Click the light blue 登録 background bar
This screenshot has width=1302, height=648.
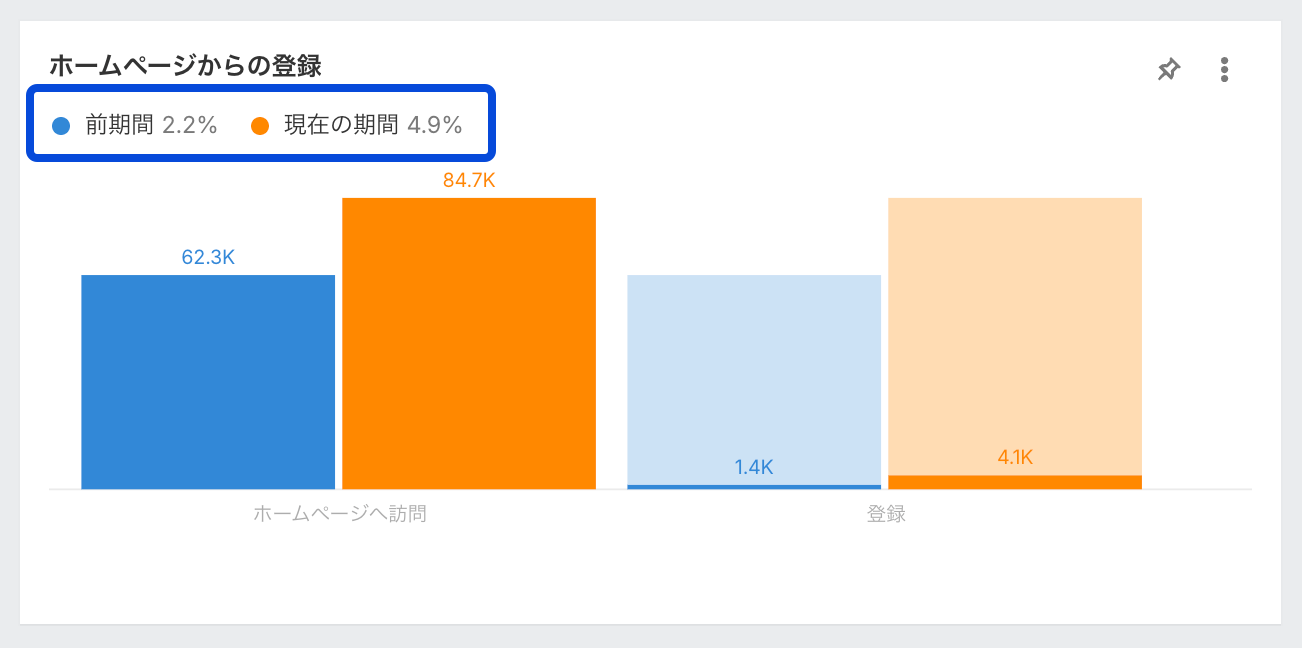click(754, 370)
